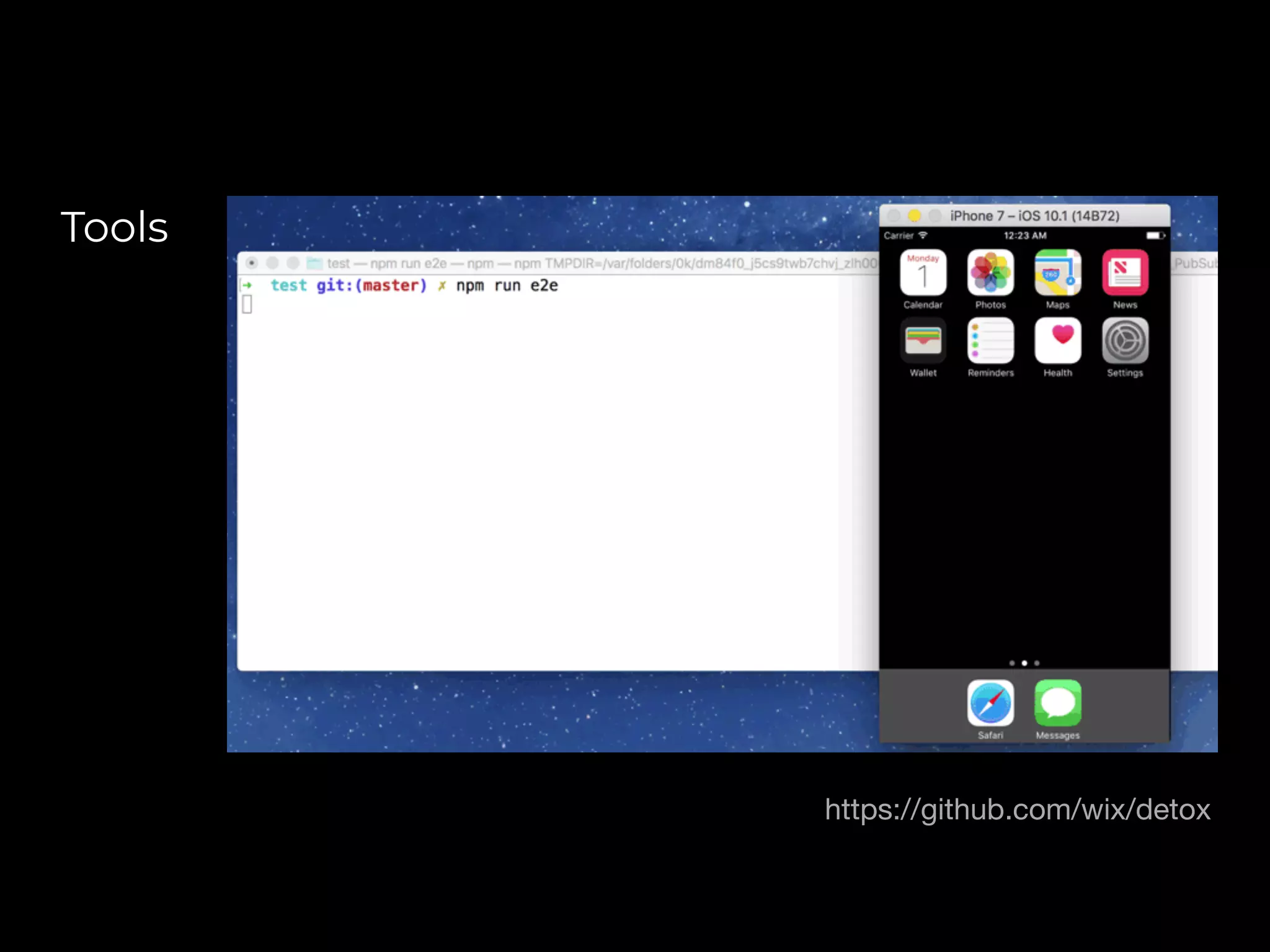Click the terminal window close button
The height and width of the screenshot is (952, 1270).
251,263
